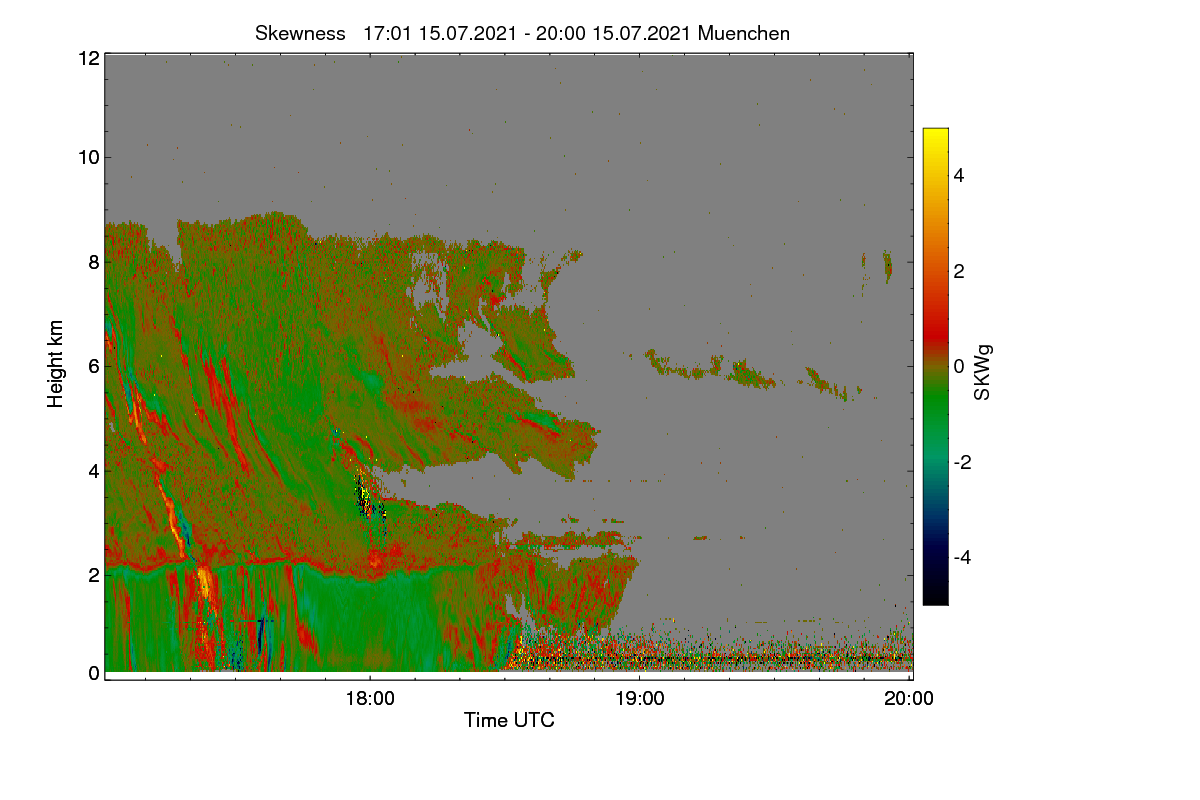Click the 'Time UTC' axis label
1200x800 pixels.
[x=509, y=720]
